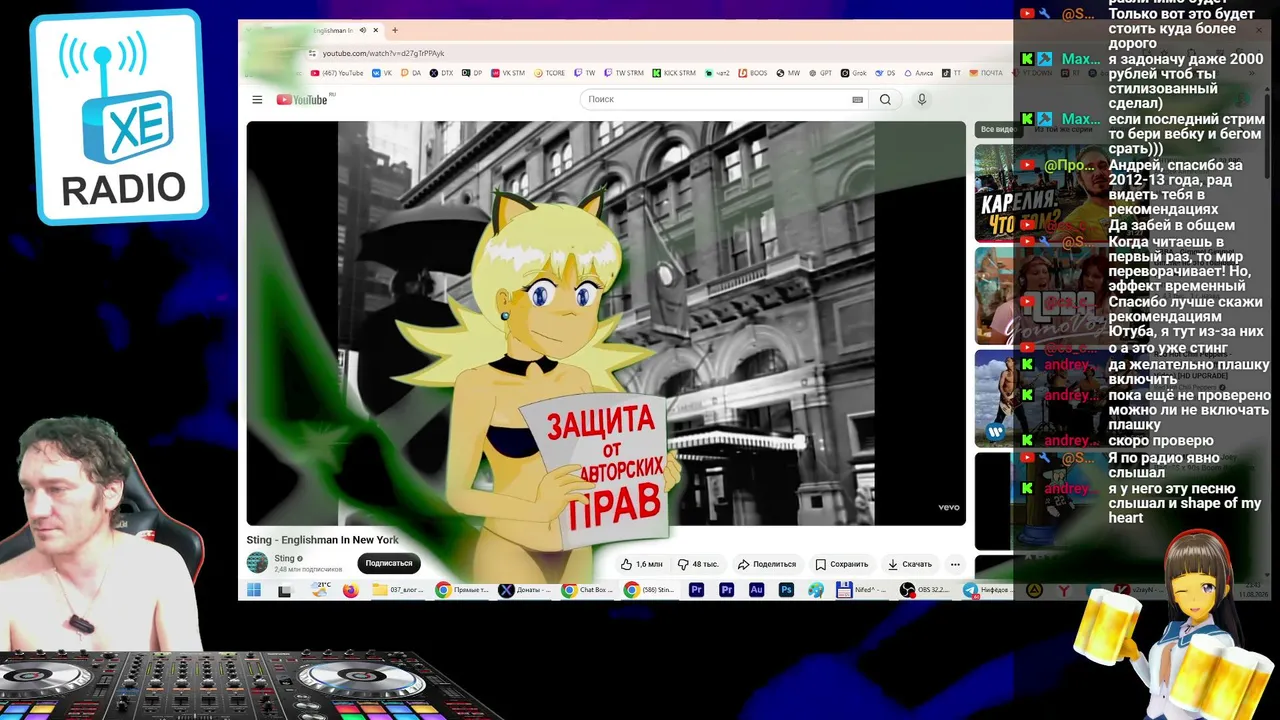
Task: Open the Алиса bookmark
Action: point(918,73)
